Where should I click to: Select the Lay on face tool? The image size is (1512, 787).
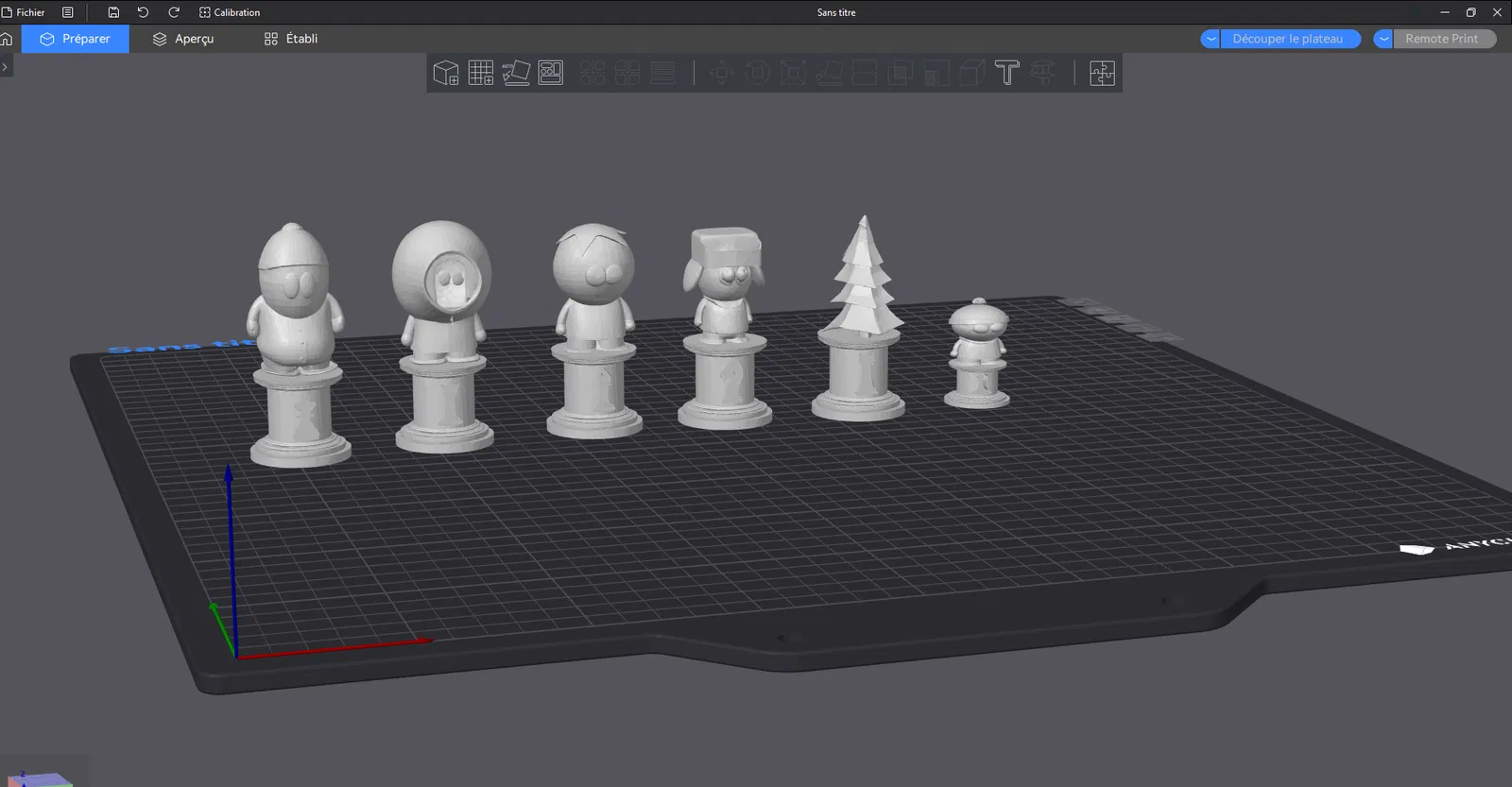[829, 73]
